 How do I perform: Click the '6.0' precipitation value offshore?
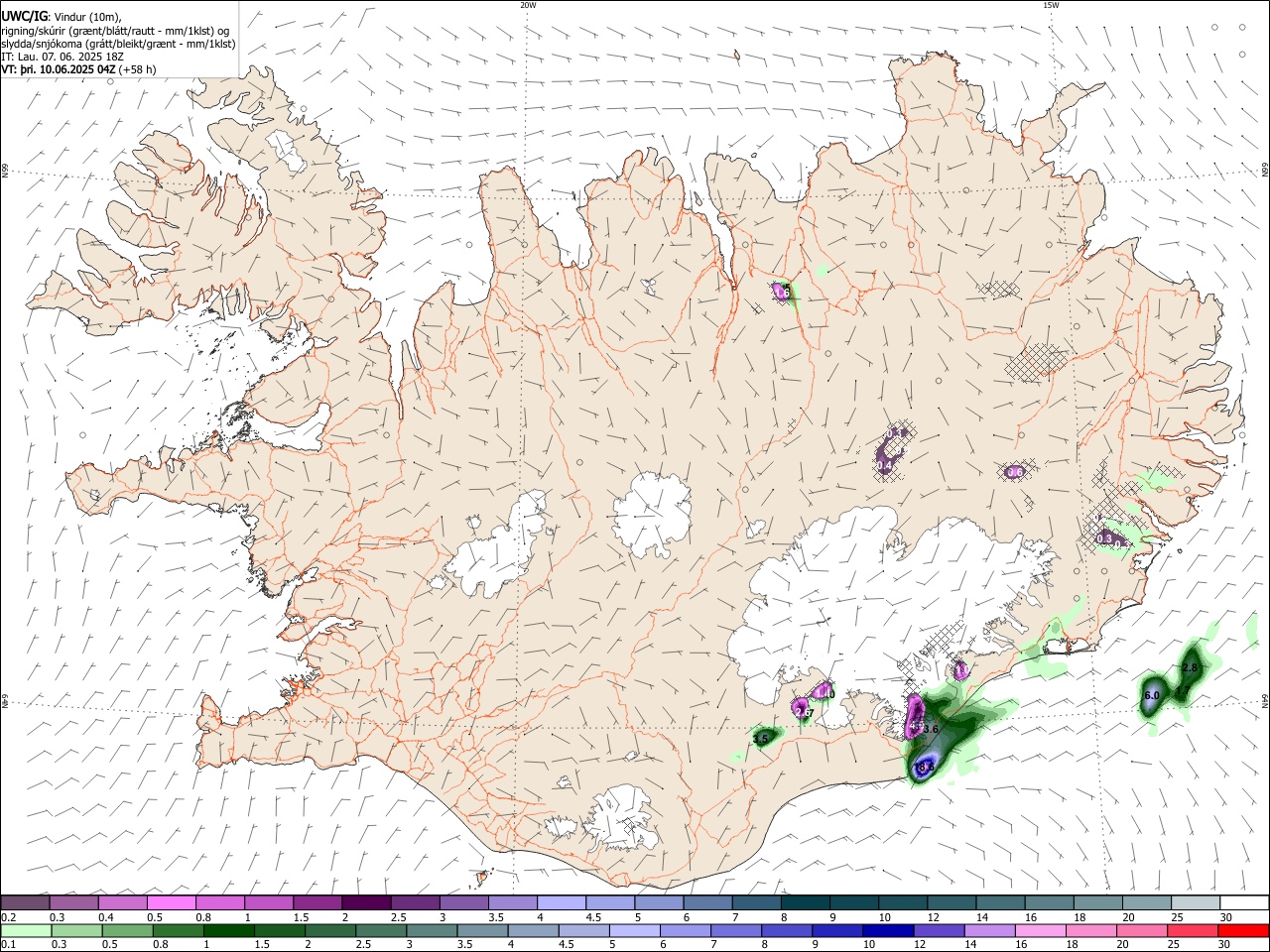(1152, 696)
